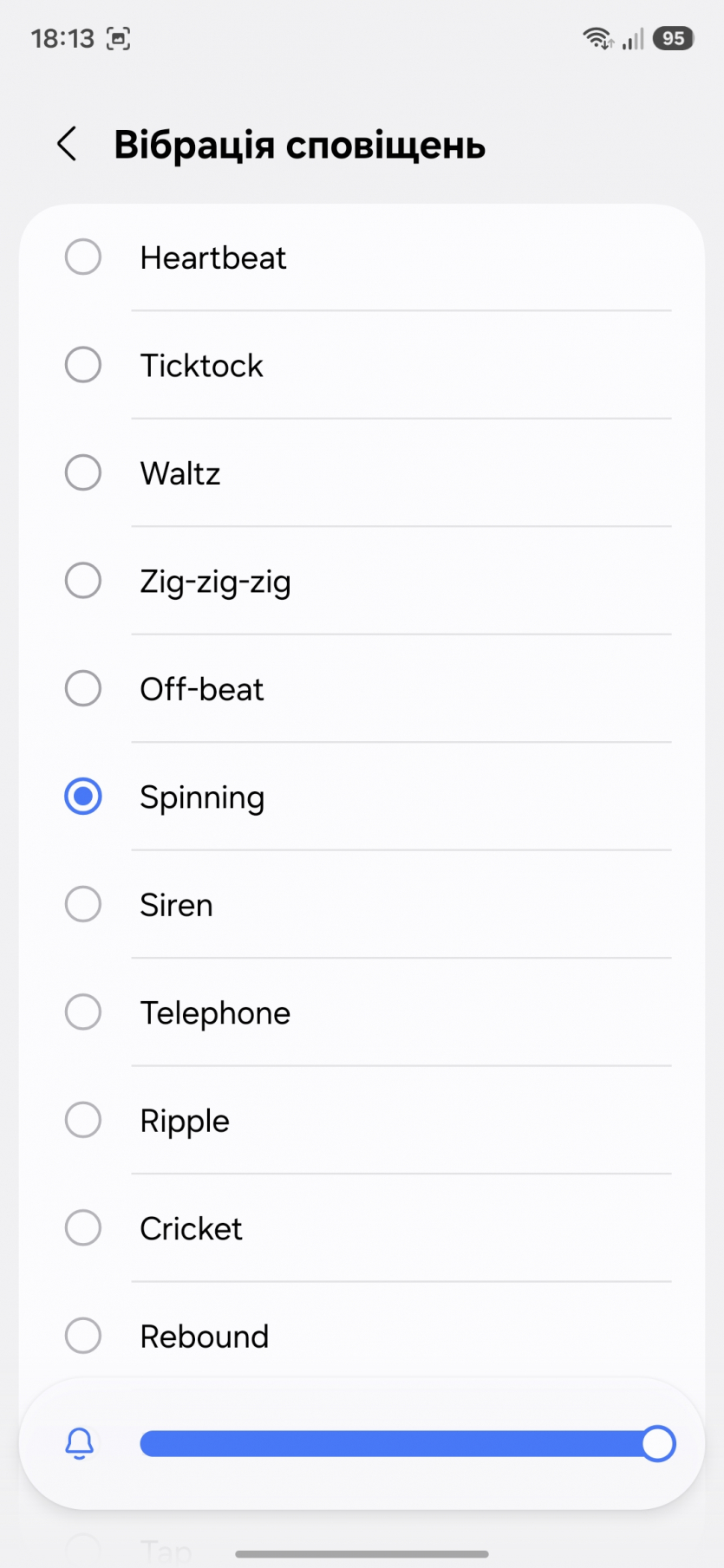724x1568 pixels.
Task: Select the Heartbeat radio button
Action: 83,257
